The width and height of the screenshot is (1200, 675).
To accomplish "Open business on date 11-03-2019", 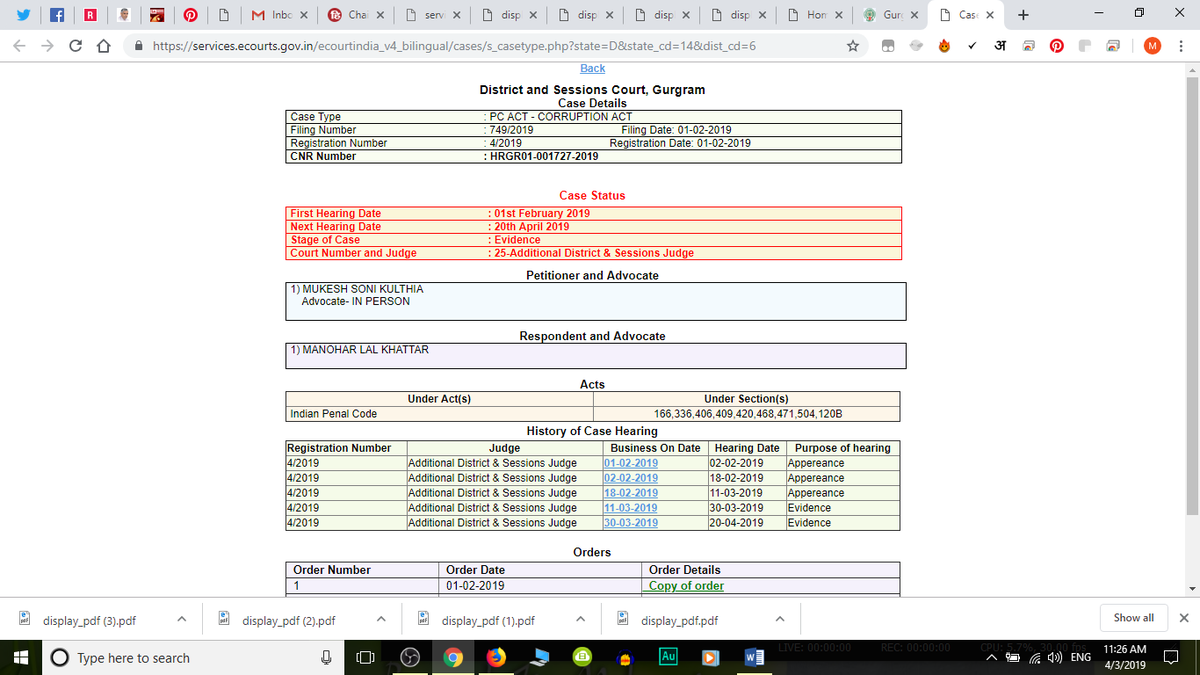I will click(x=632, y=508).
